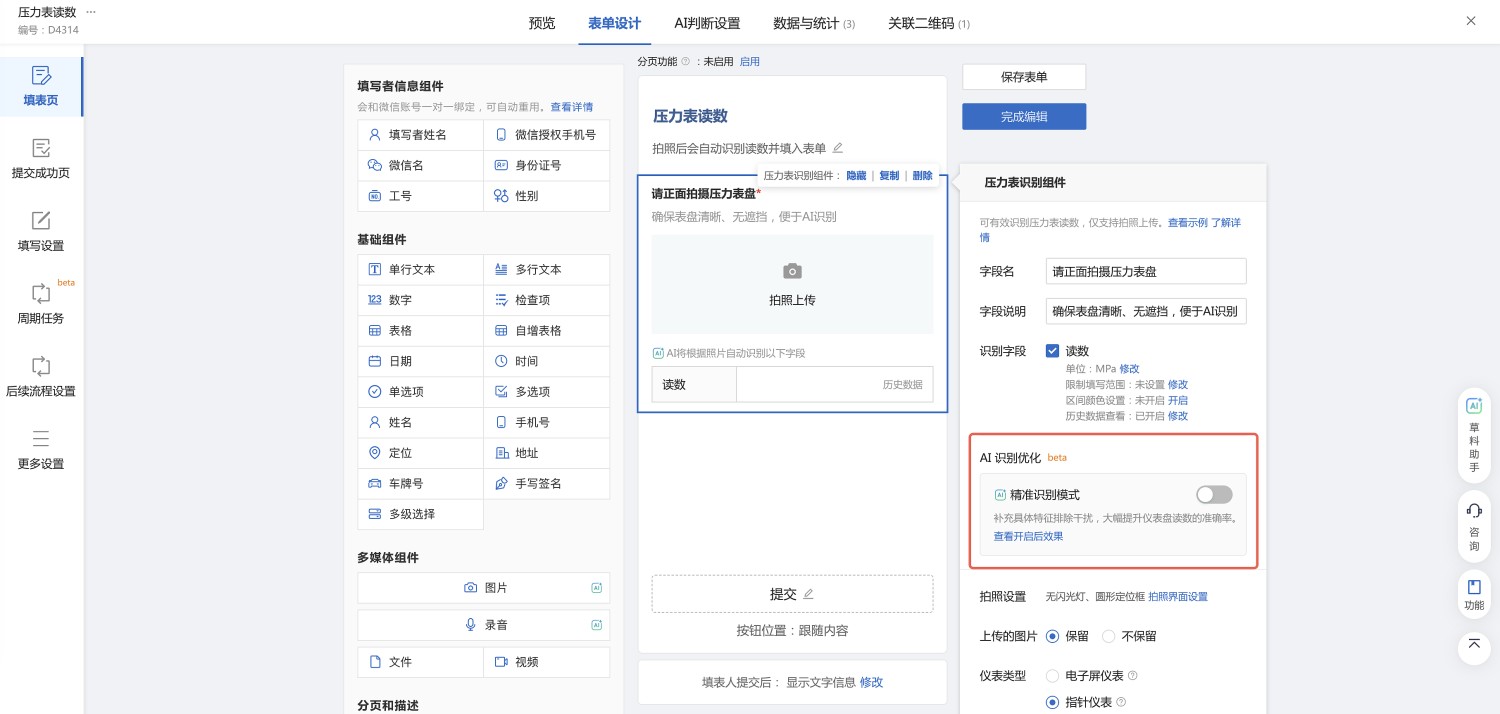Uncheck the 读数 recognition field checkbox
The height and width of the screenshot is (714, 1500).
[x=1054, y=351]
